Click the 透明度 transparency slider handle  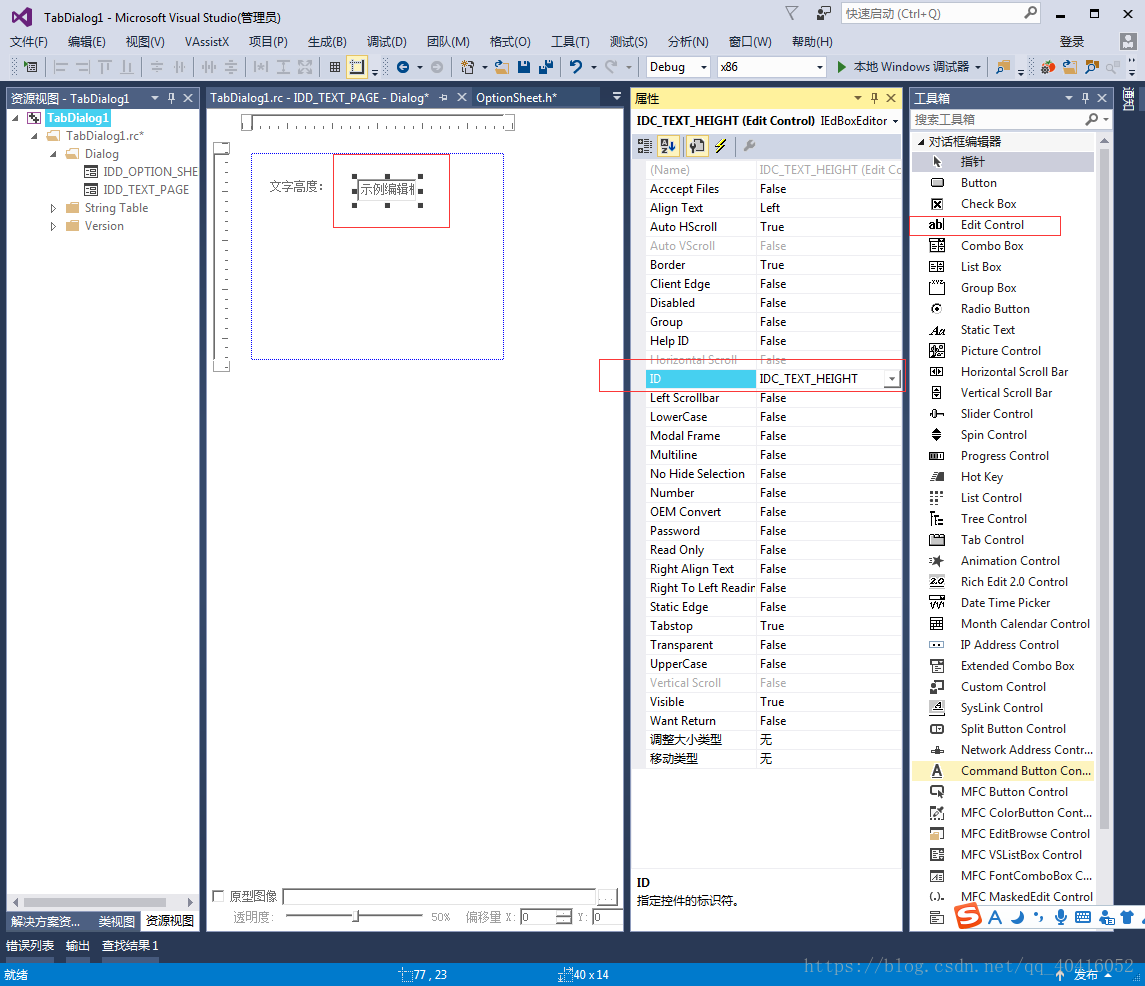click(356, 916)
